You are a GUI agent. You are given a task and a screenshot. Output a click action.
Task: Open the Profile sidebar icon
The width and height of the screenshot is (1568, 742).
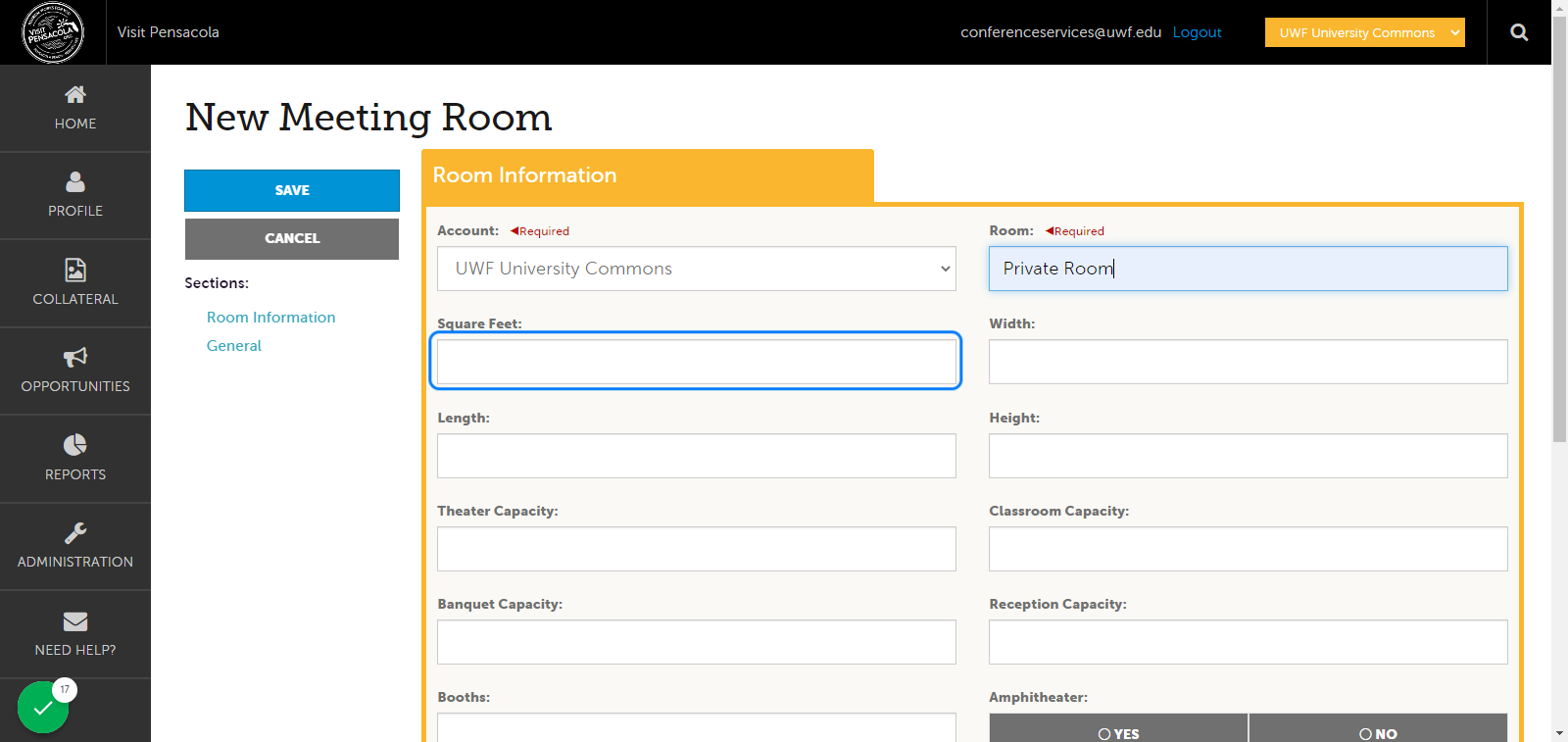[75, 181]
